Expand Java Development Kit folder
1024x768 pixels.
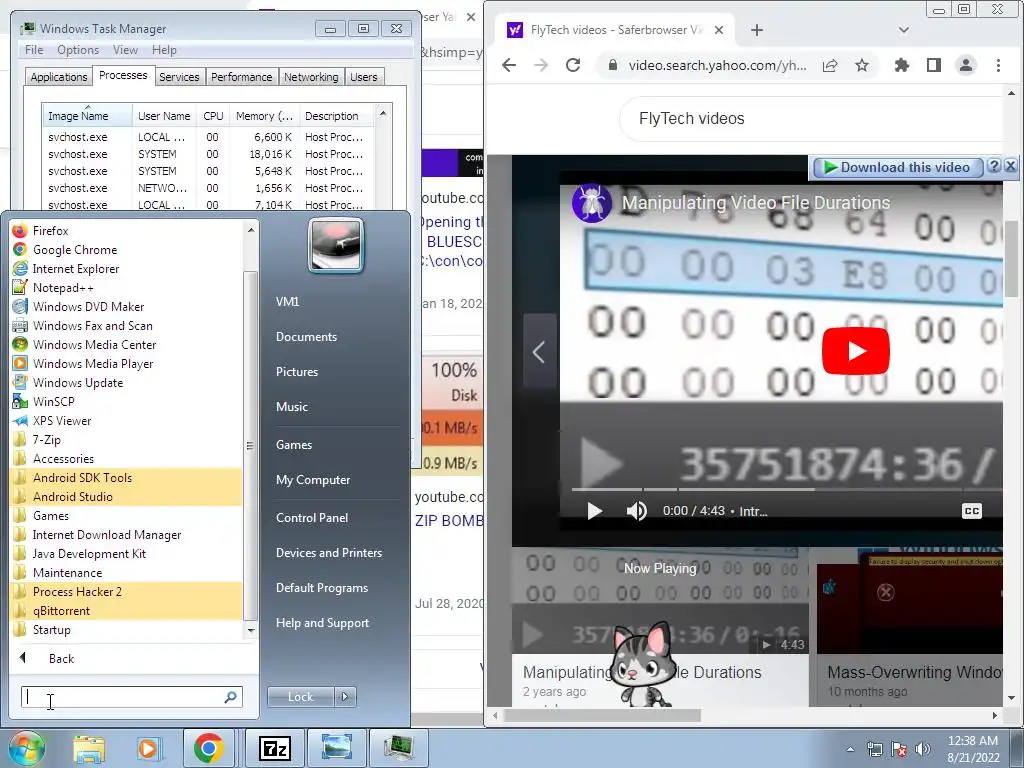tap(89, 553)
